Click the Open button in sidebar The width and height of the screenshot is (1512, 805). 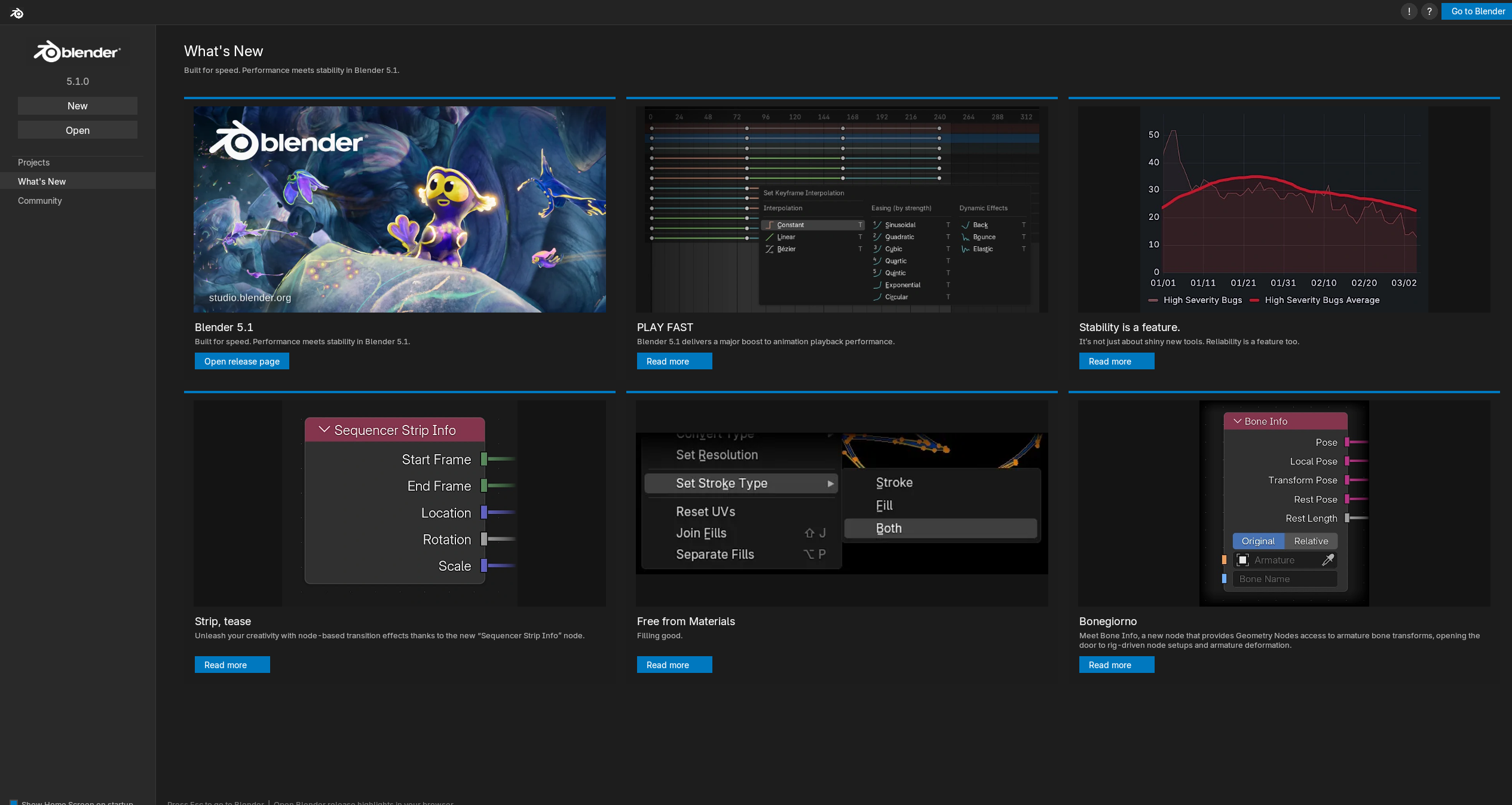click(77, 130)
